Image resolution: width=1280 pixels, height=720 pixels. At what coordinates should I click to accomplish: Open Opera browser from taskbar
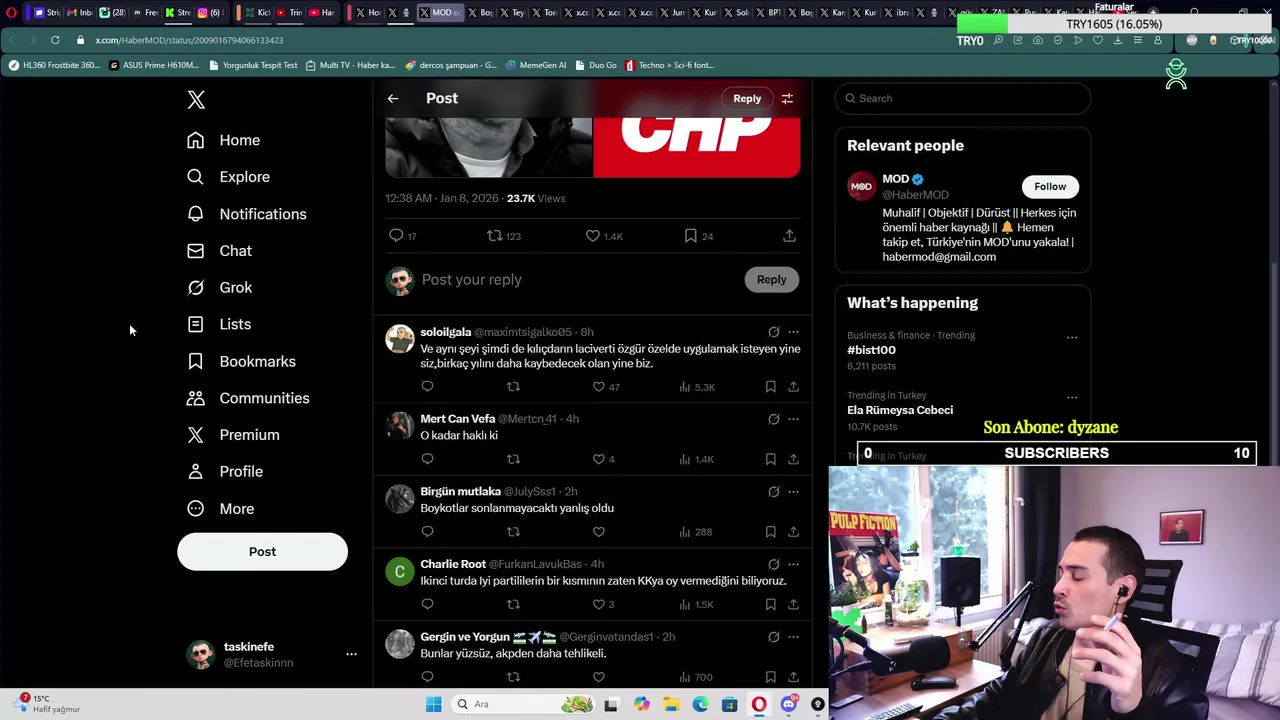[759, 704]
